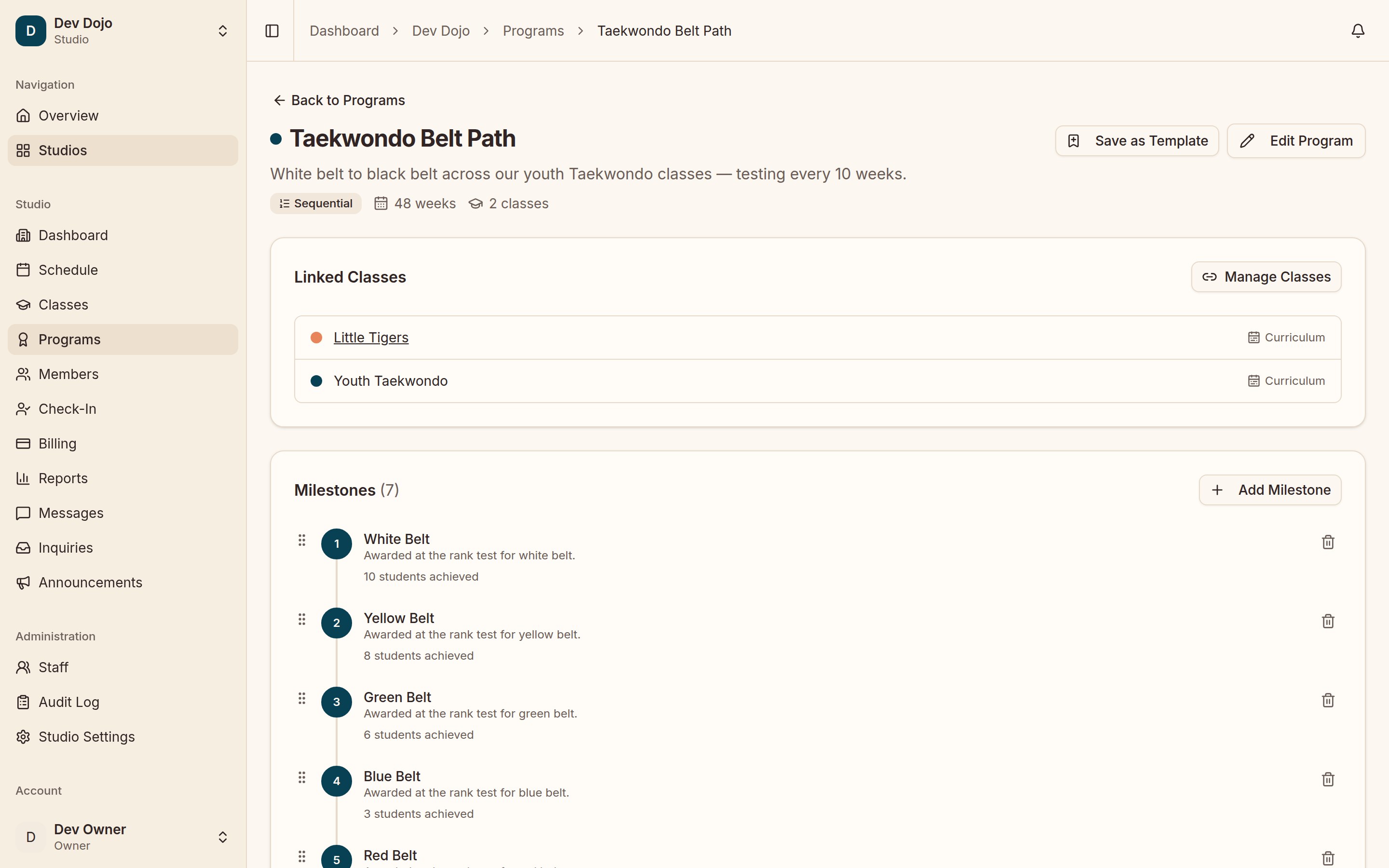Click the Sequential badge

coord(316,203)
